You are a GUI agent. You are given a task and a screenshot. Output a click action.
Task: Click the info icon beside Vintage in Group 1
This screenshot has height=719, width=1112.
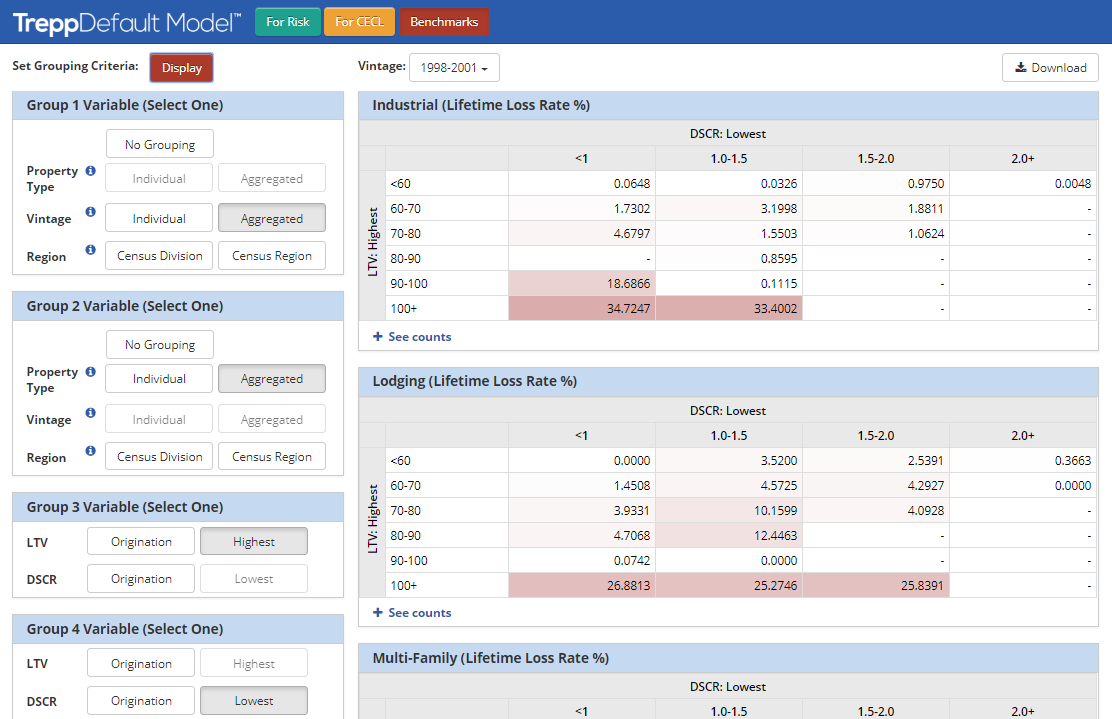(x=89, y=212)
